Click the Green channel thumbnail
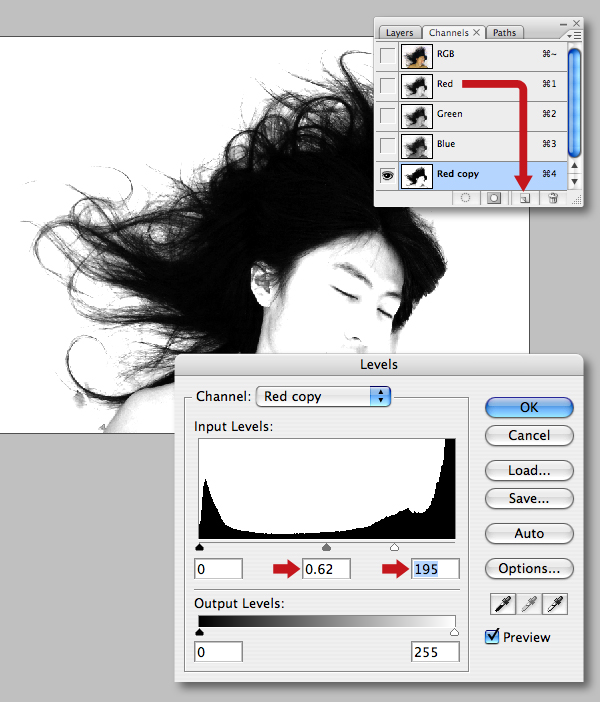600x702 pixels. [x=416, y=116]
